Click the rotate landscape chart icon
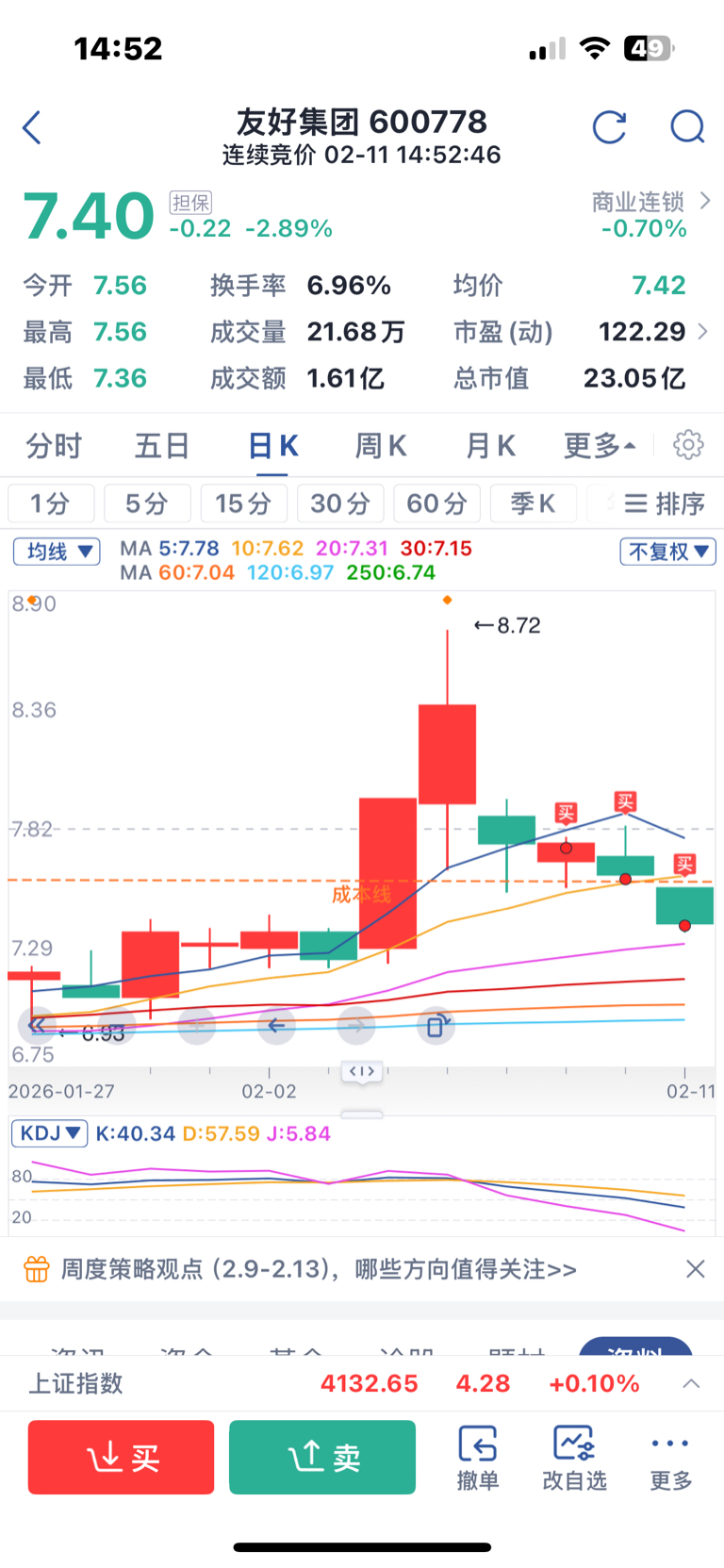 click(436, 1026)
